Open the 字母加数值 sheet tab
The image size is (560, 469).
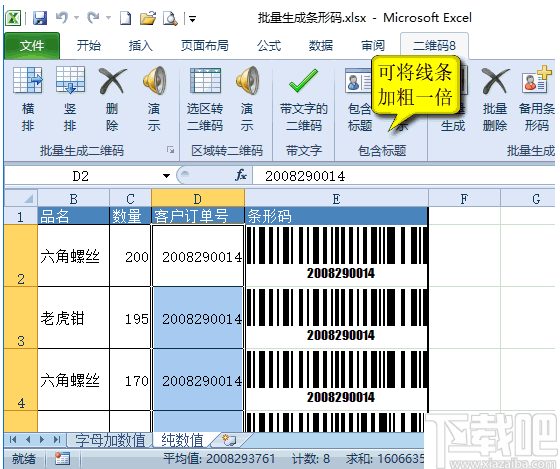(110, 440)
